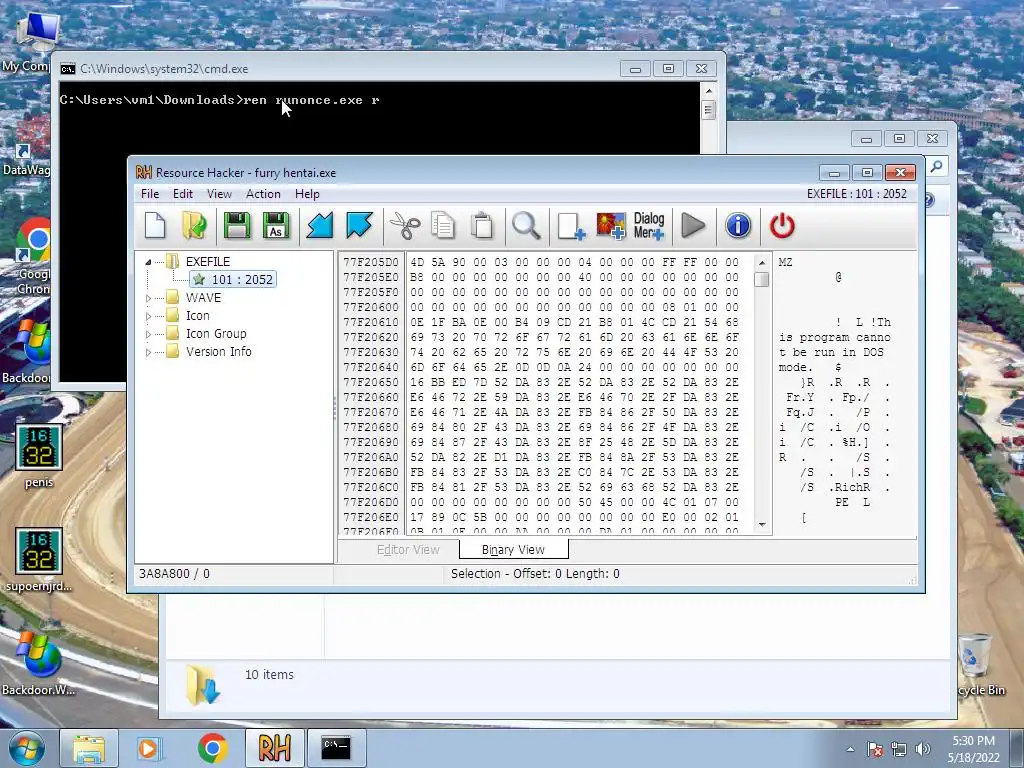
Task: Select the Icon Group folder
Action: (216, 334)
